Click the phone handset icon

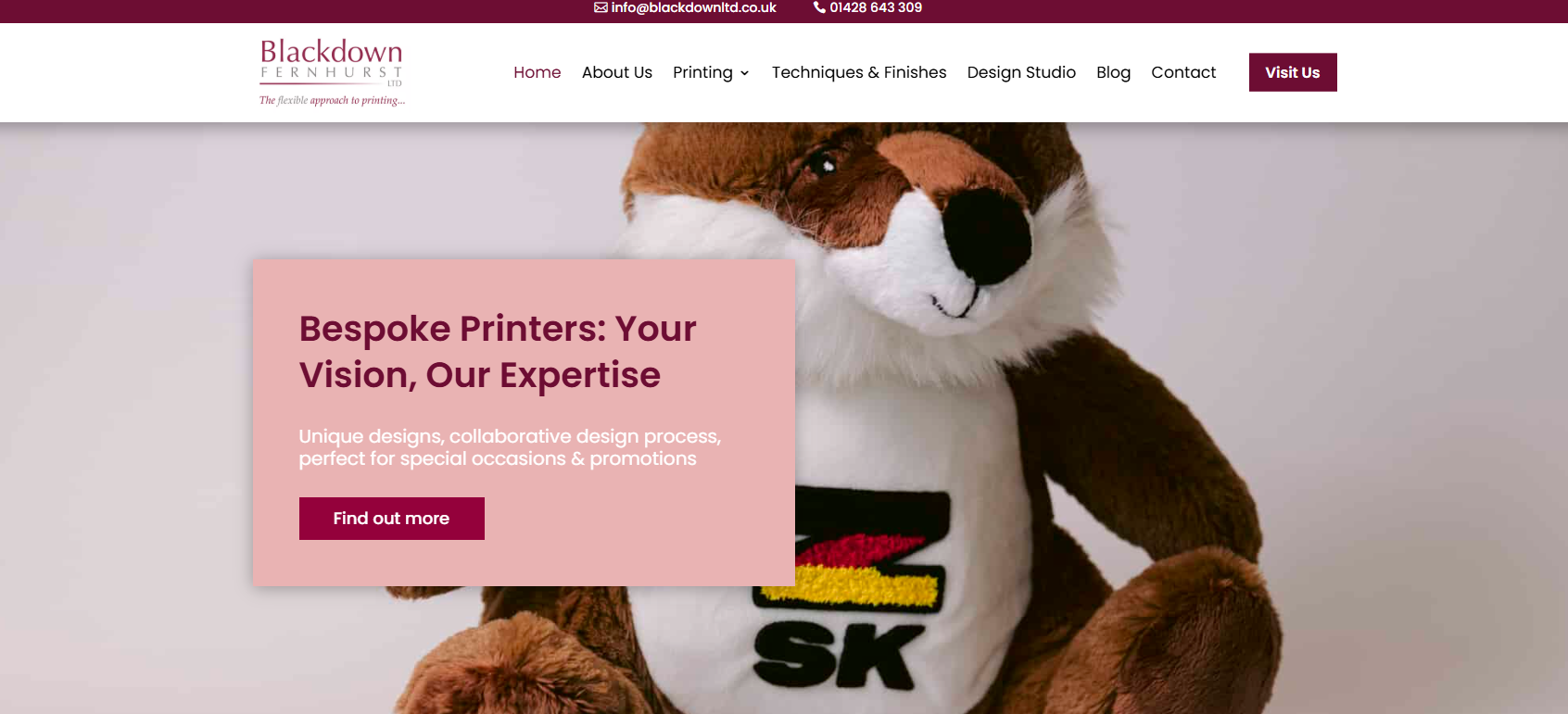click(819, 7)
